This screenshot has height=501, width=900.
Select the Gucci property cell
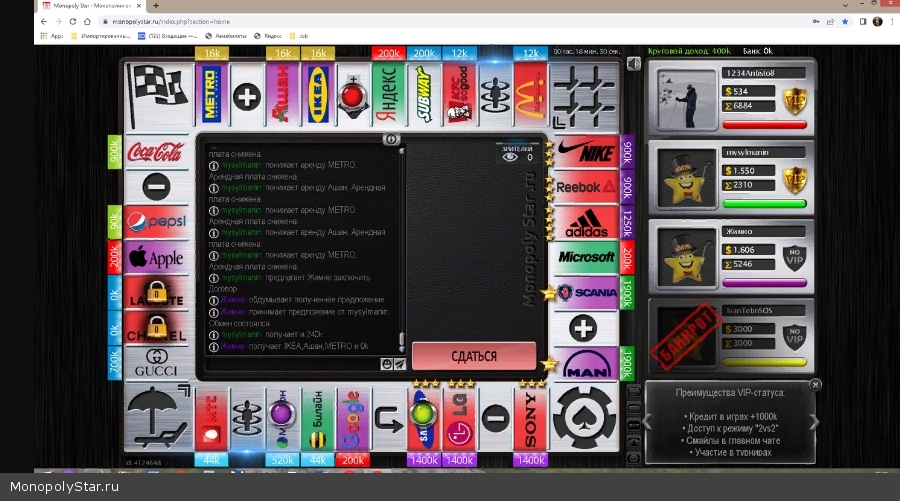(156, 363)
